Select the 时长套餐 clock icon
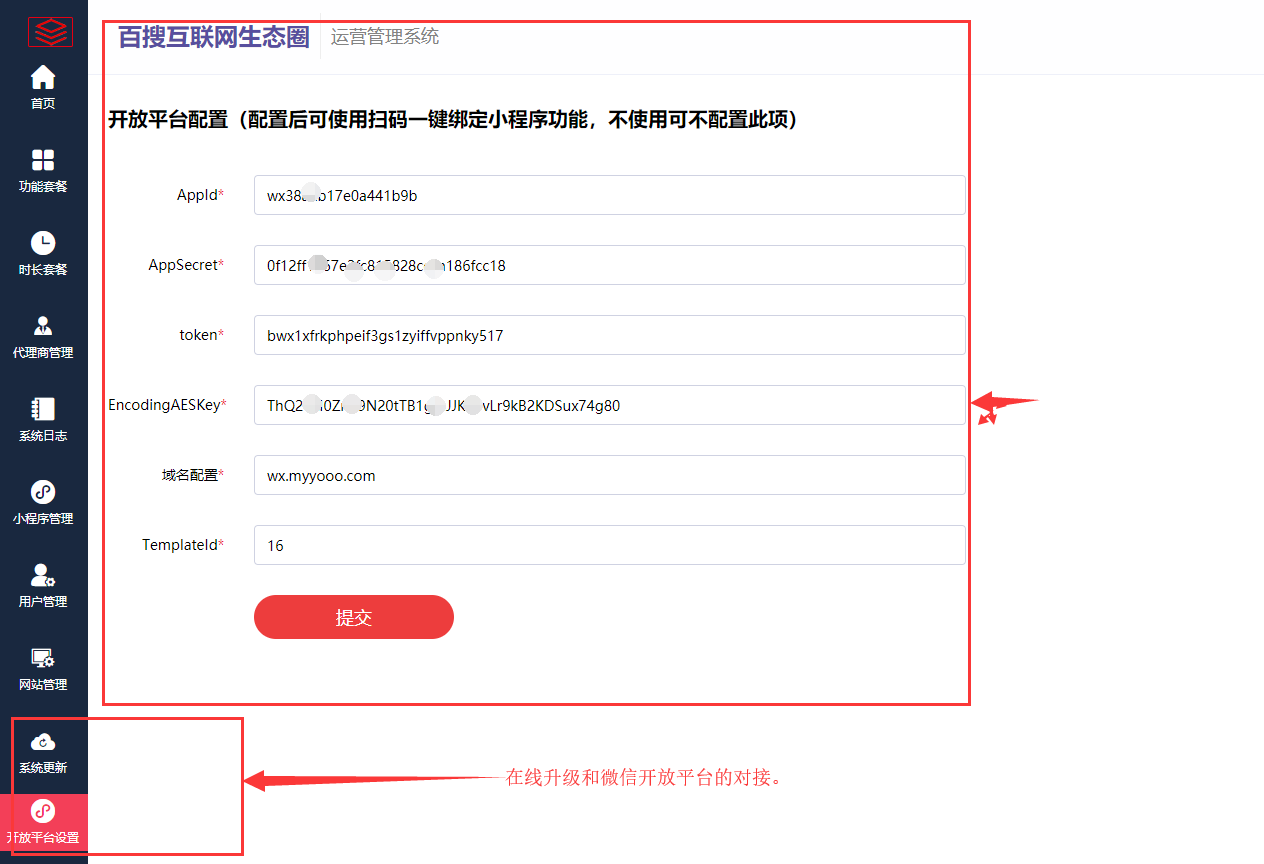The image size is (1264, 864). tap(43, 243)
